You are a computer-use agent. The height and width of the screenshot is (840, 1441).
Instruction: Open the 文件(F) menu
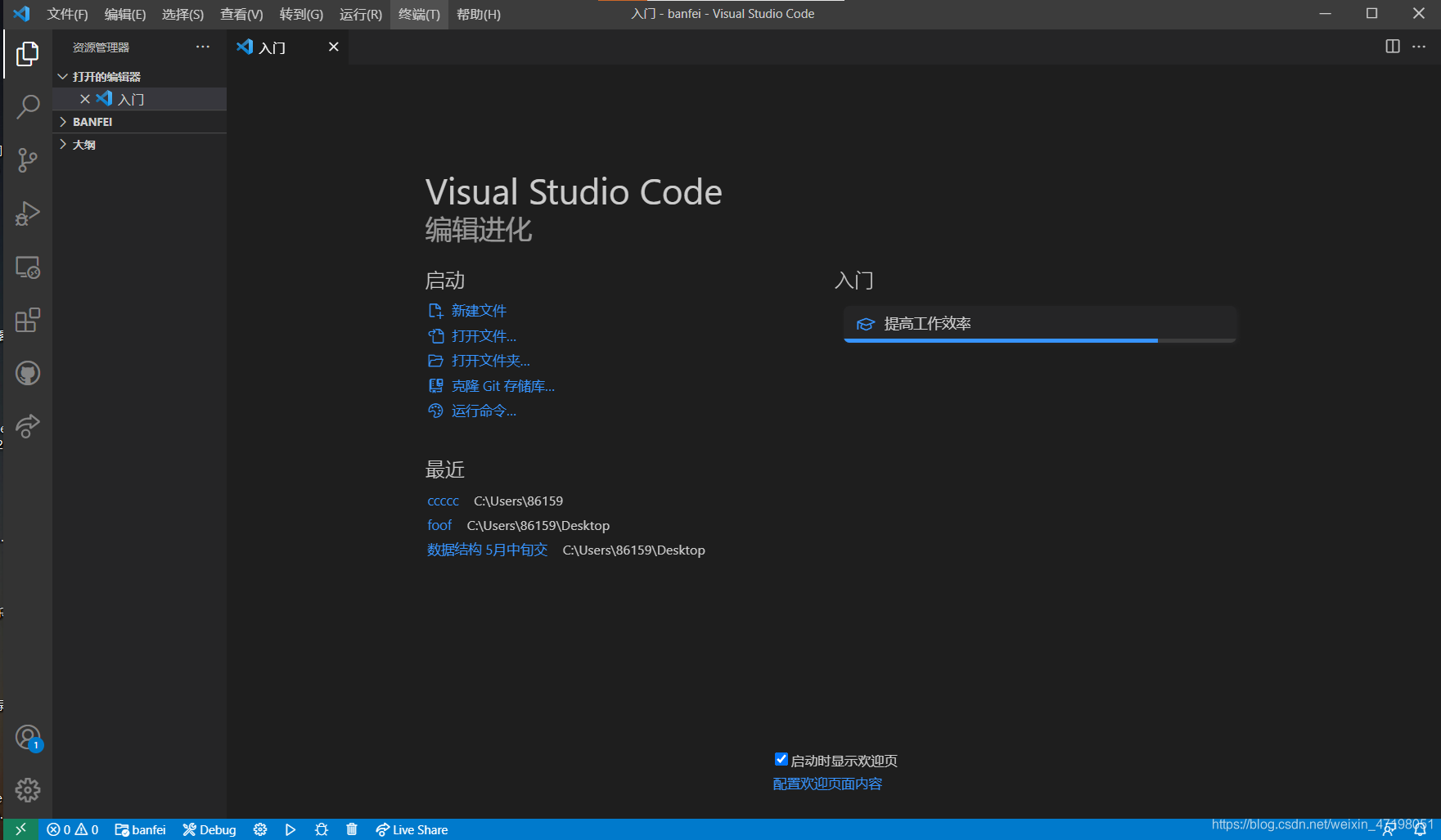[x=67, y=14]
